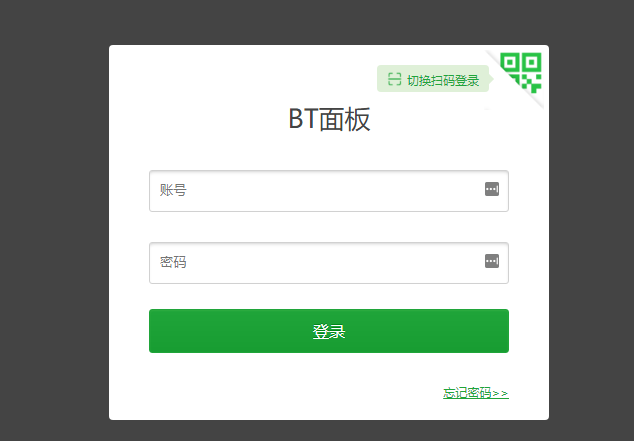Screen dimensions: 634x441
Task: Click the tooltip arrow pointing to QR code
Action: point(491,78)
